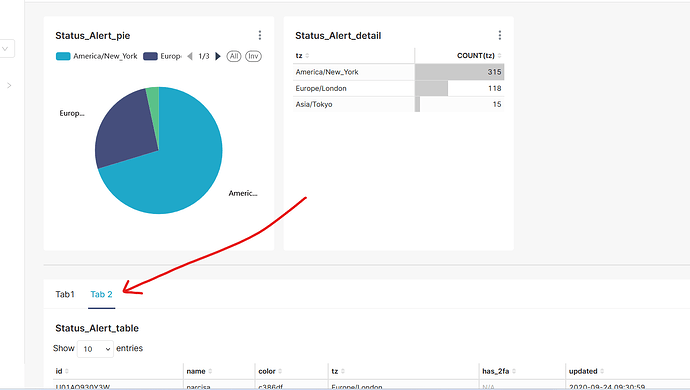This screenshot has height=390, width=690.
Task: Click the Status_Alert_detail chart title
Action: pyautogui.click(x=338, y=36)
